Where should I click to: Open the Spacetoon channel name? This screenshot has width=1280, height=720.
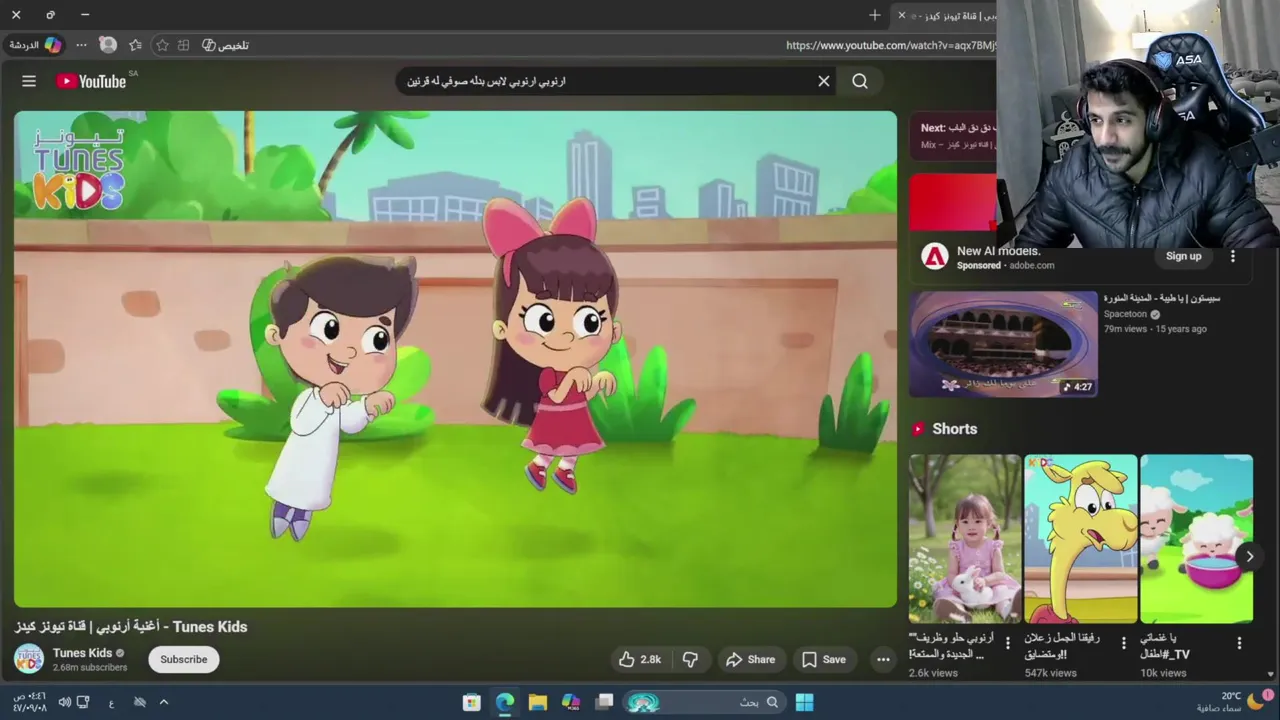1125,314
